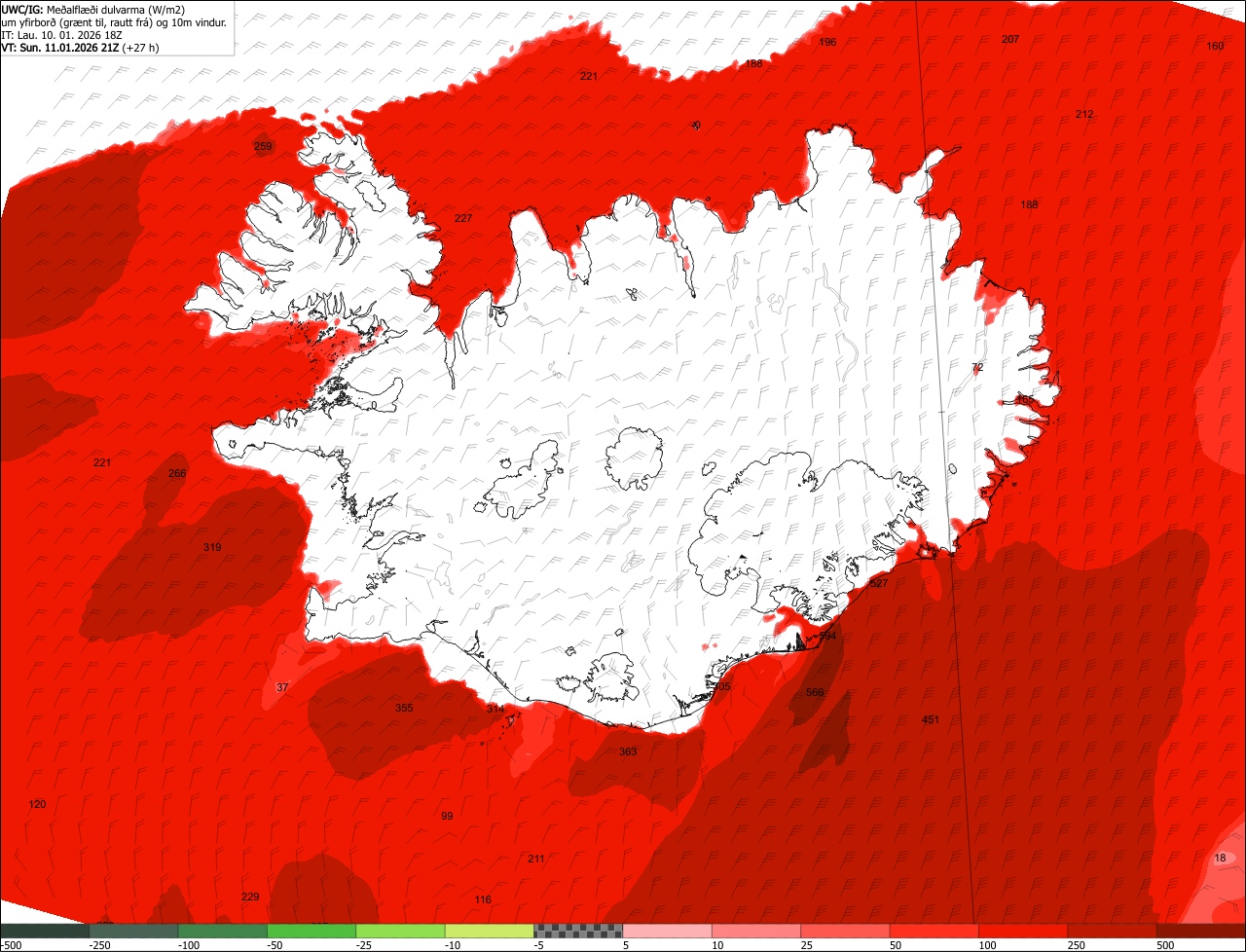Viewport: 1246px width, 952px height.
Task: Select the map value 211
Action: 536,859
